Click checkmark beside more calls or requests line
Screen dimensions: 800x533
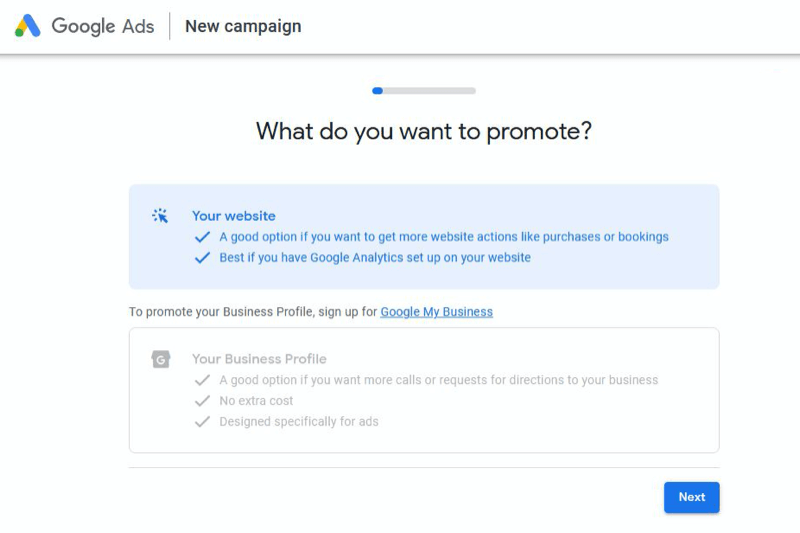coord(203,380)
